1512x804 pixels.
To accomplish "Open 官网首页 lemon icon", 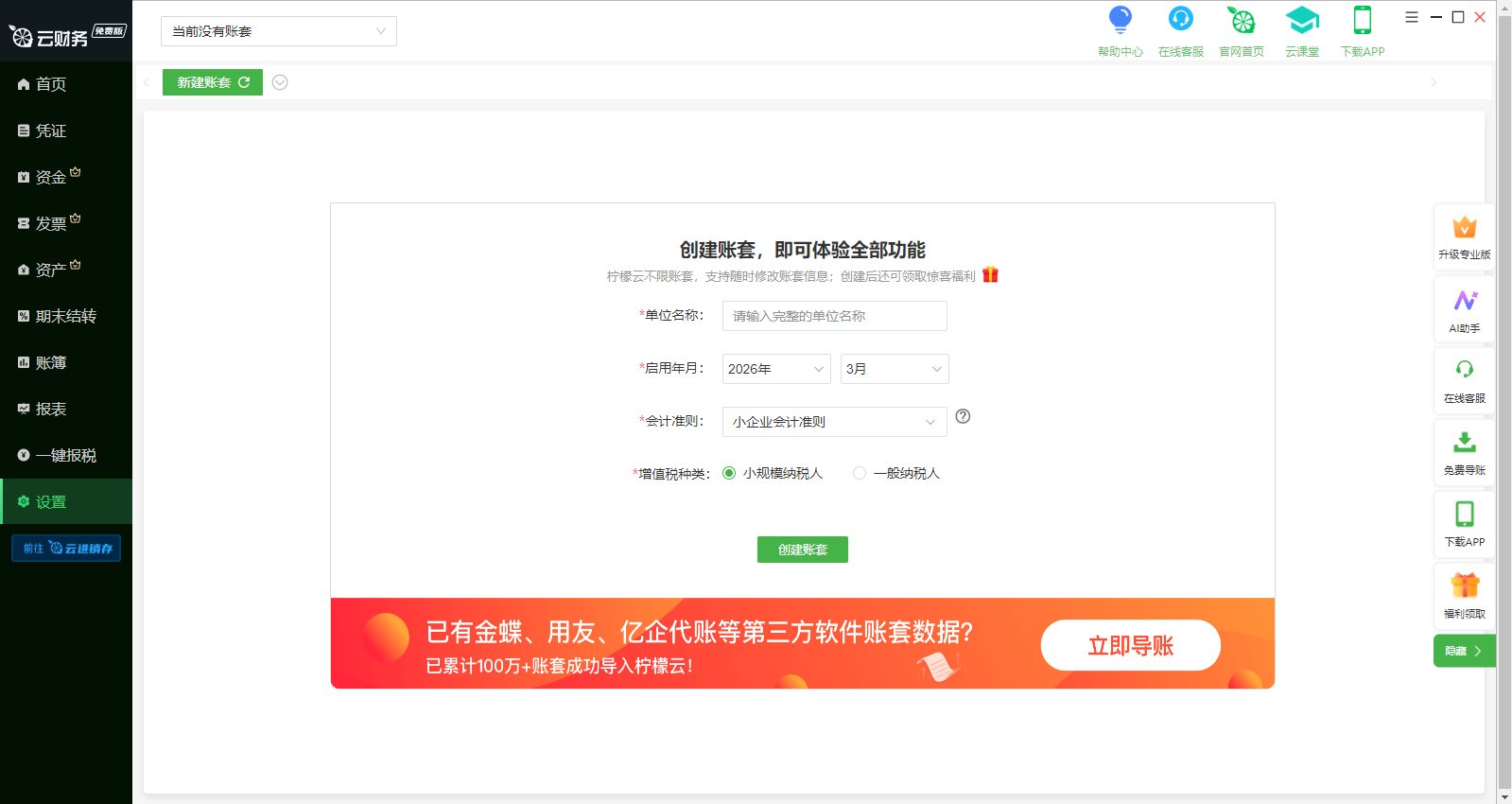I will [1241, 21].
